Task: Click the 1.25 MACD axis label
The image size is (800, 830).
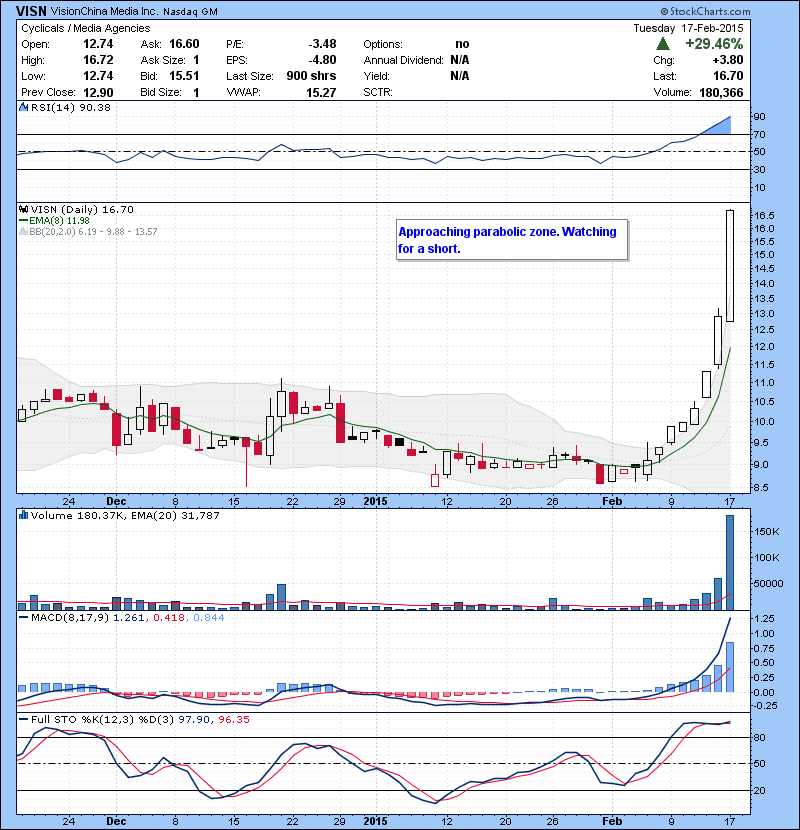Action: [764, 618]
